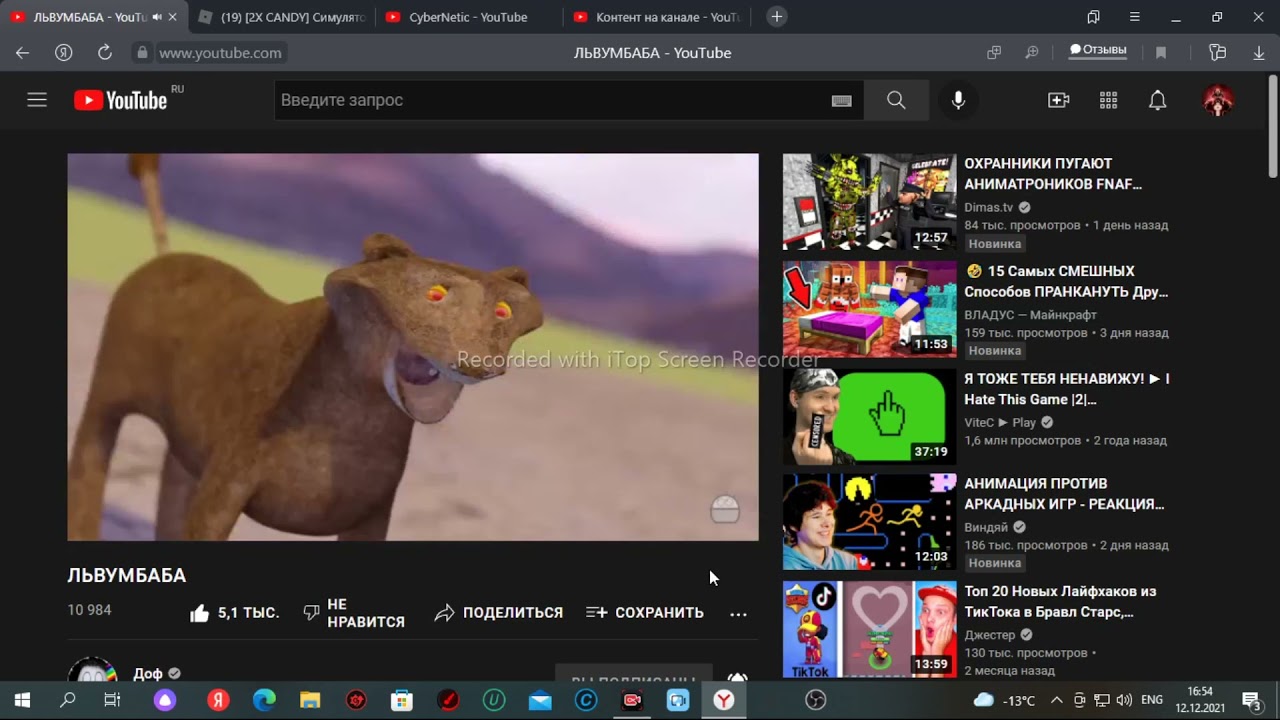
Task: Open the Create video camera icon
Action: pyautogui.click(x=1058, y=100)
